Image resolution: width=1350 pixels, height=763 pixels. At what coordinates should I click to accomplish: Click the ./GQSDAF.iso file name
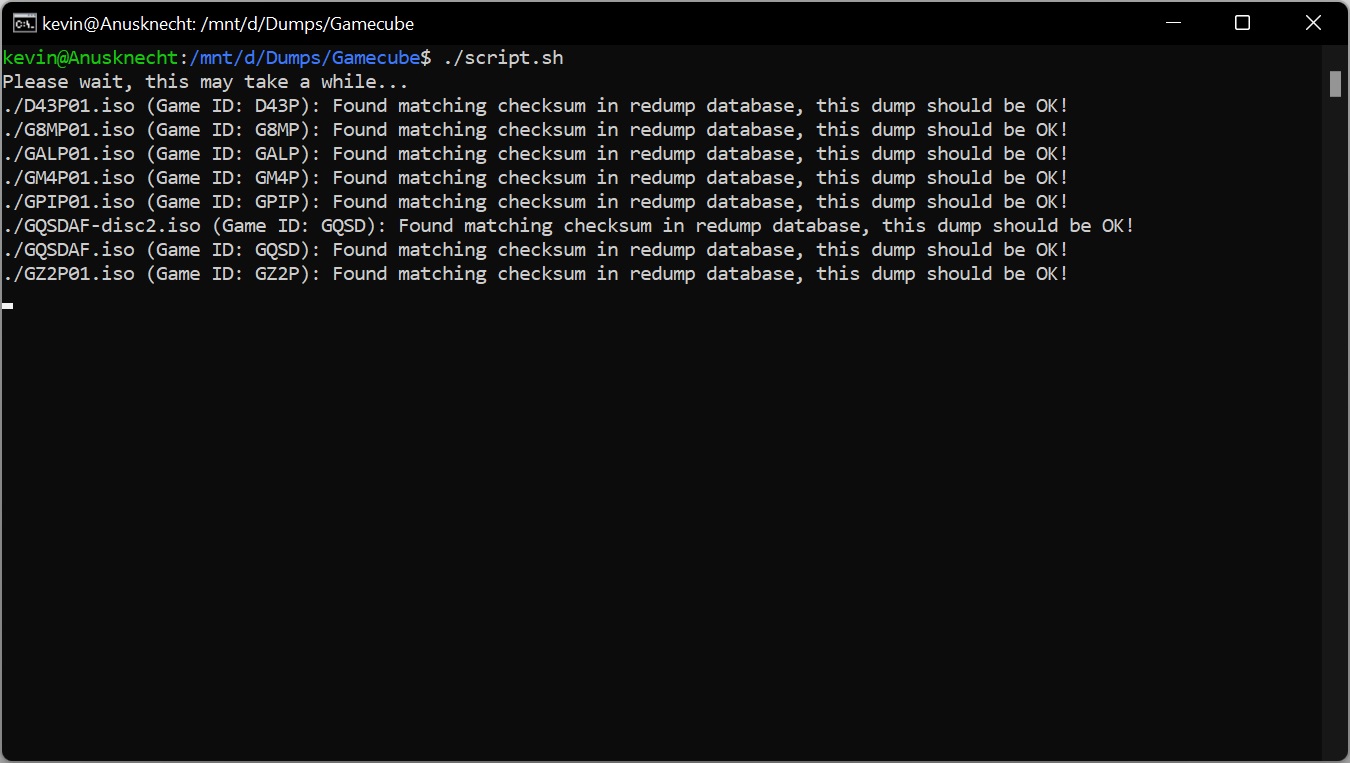click(68, 250)
